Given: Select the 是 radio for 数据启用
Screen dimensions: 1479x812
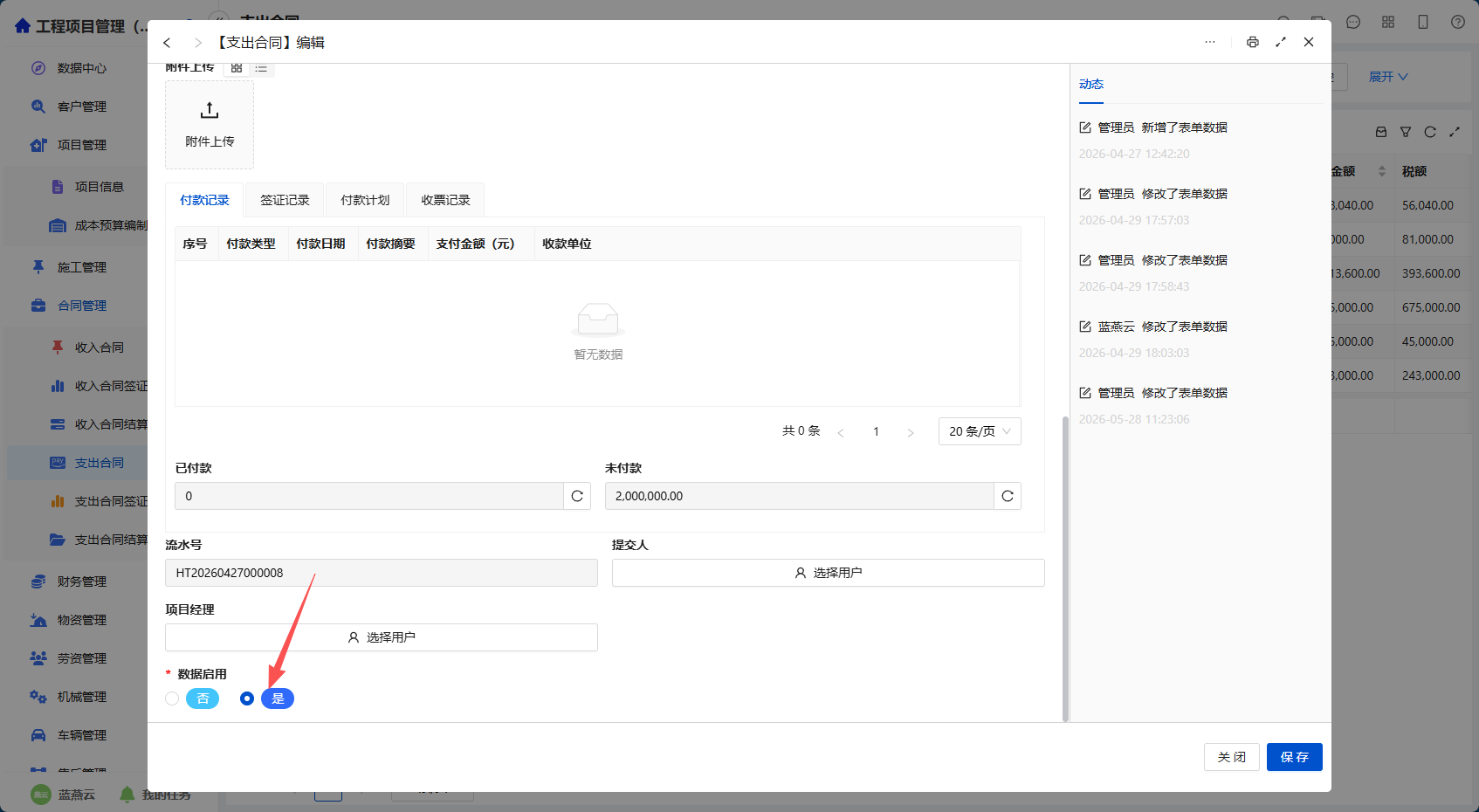Looking at the screenshot, I should (247, 698).
